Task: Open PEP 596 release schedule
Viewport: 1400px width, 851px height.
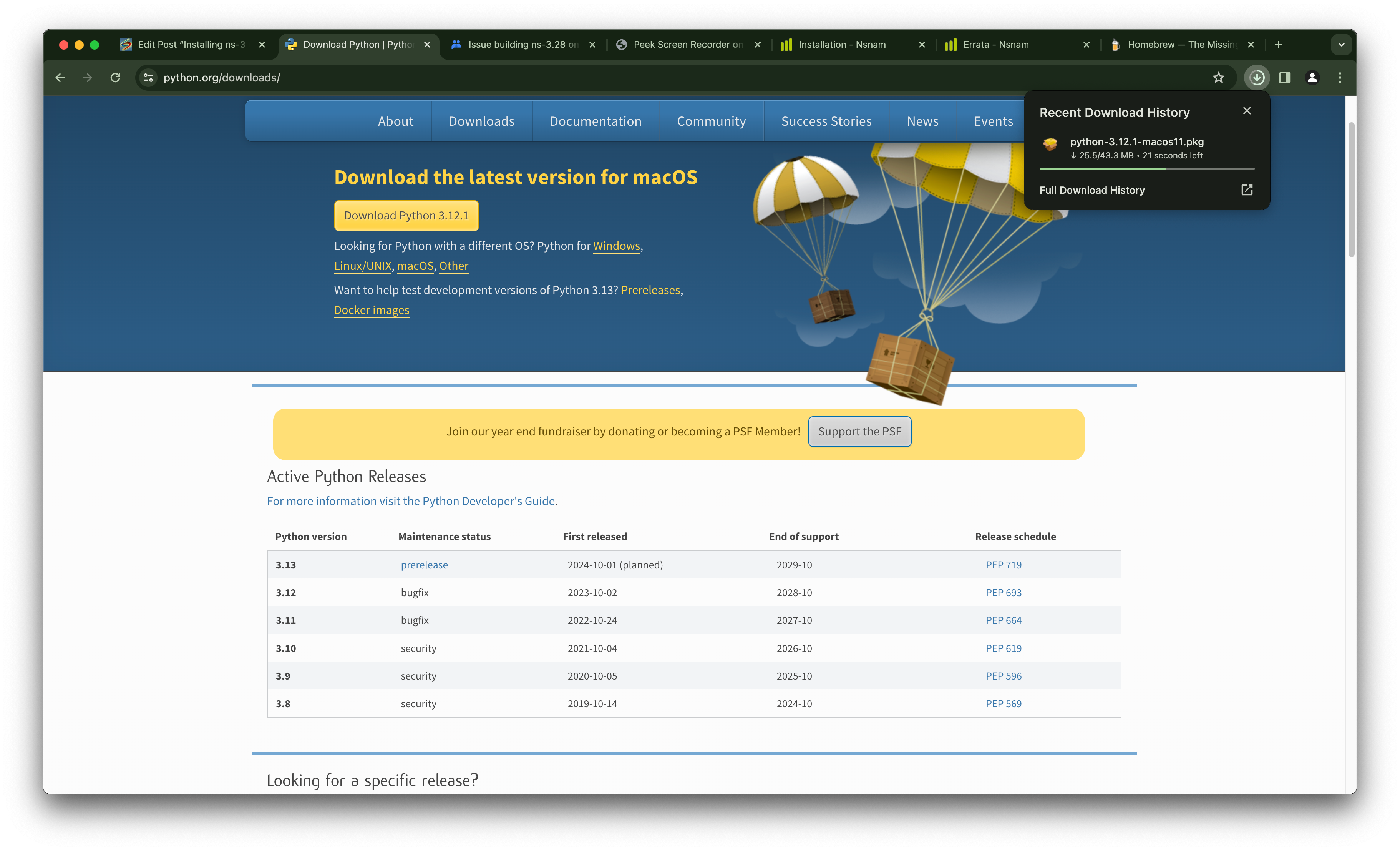Action: pos(1004,676)
